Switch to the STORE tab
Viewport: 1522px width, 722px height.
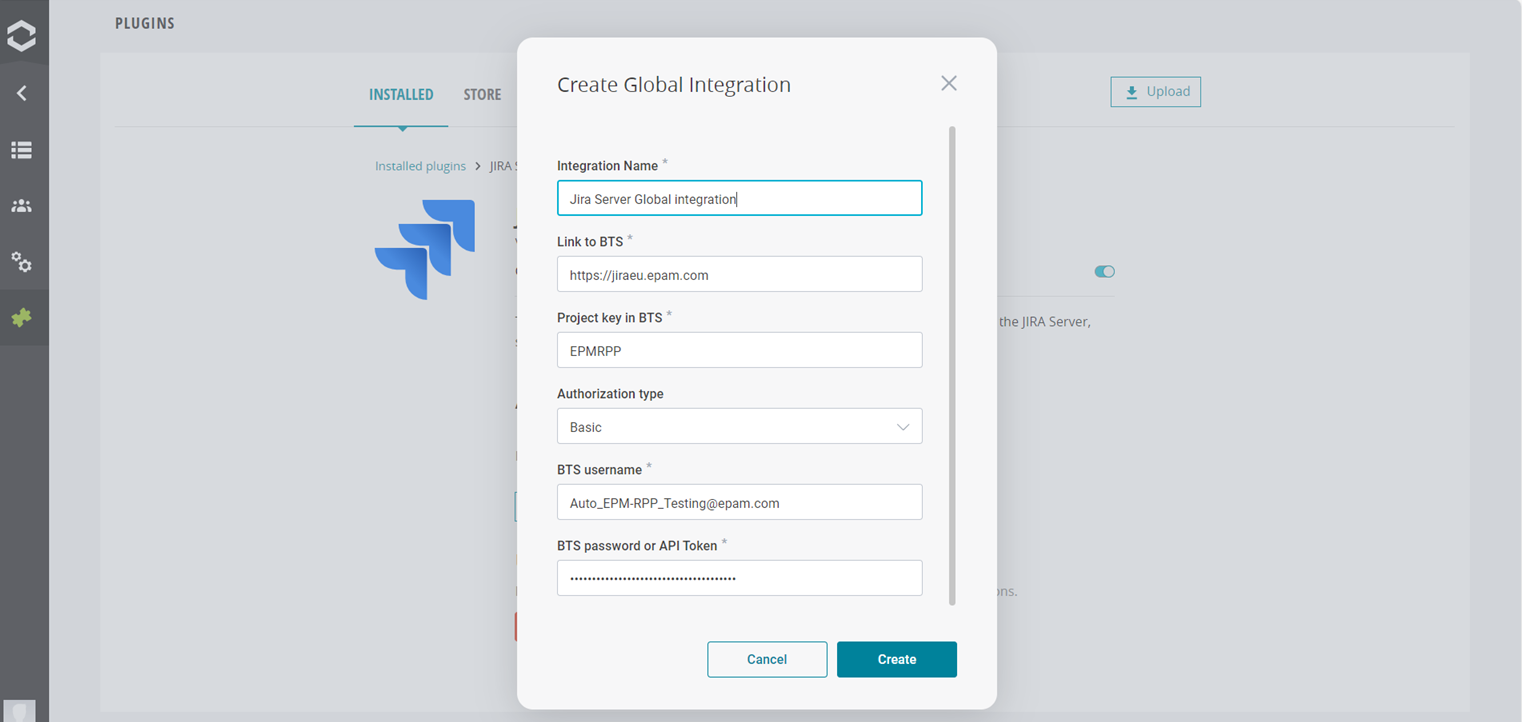[x=482, y=94]
